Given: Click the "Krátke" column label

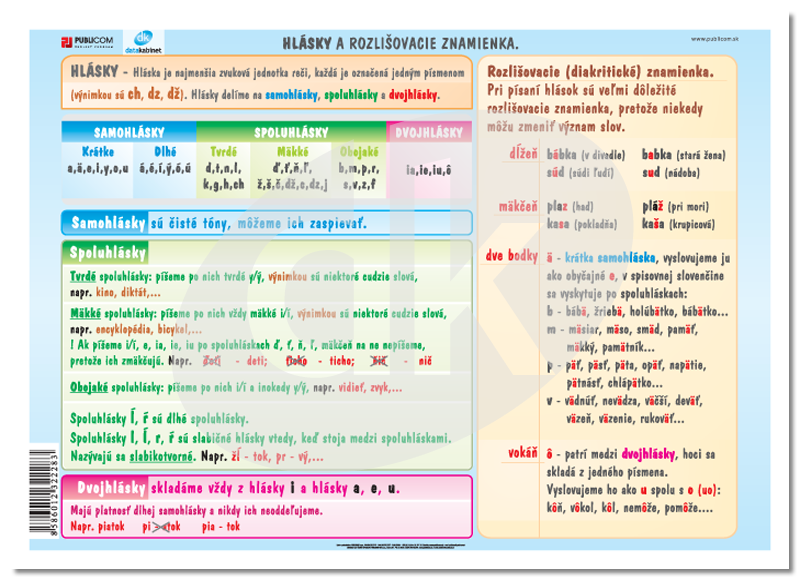Looking at the screenshot, I should pos(98,152).
